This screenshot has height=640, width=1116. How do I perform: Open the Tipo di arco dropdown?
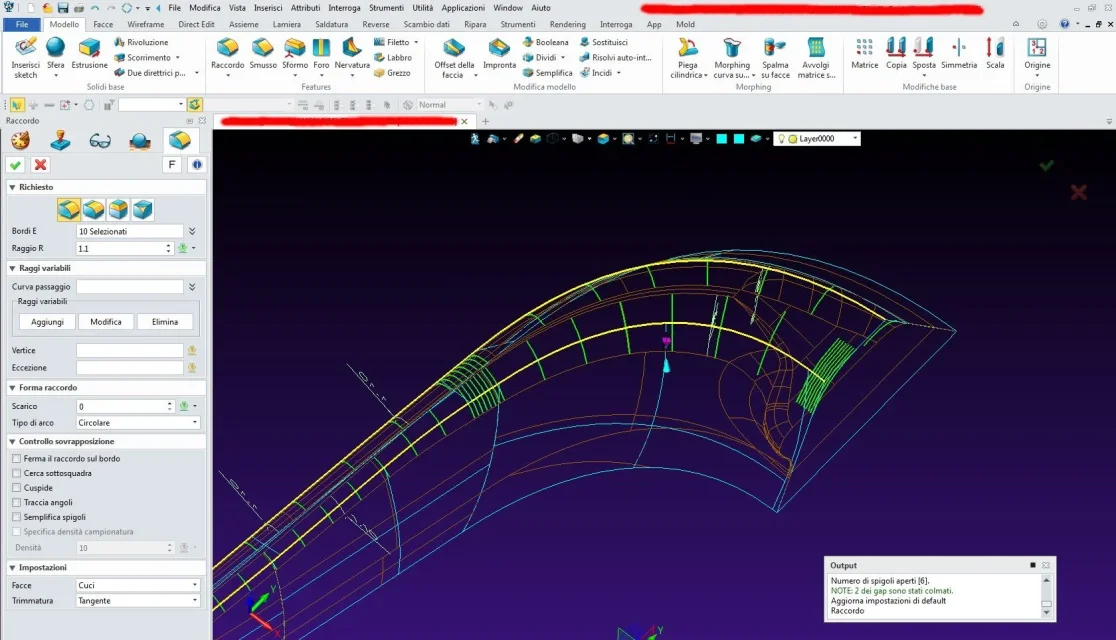click(137, 423)
